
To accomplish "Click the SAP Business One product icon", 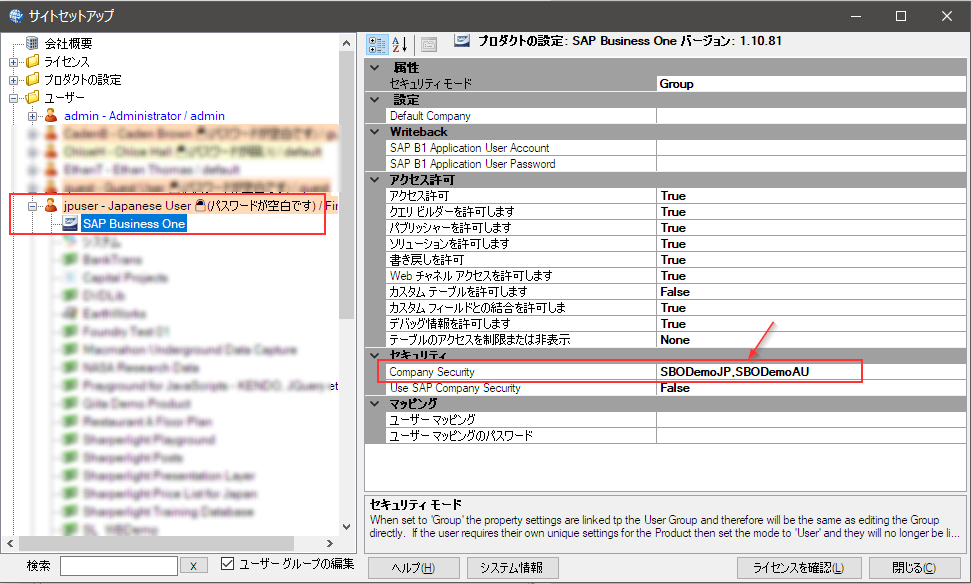I will tap(70, 224).
